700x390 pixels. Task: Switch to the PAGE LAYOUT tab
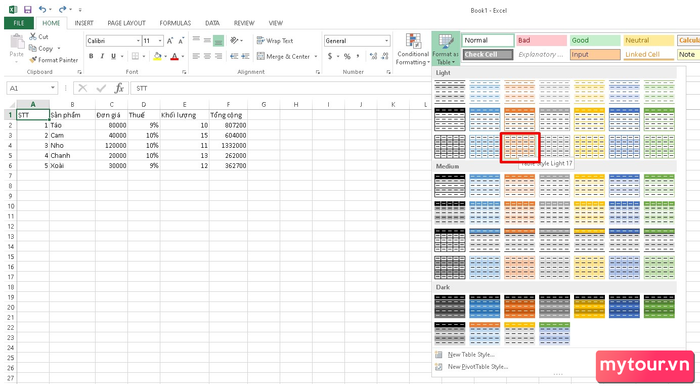point(126,23)
